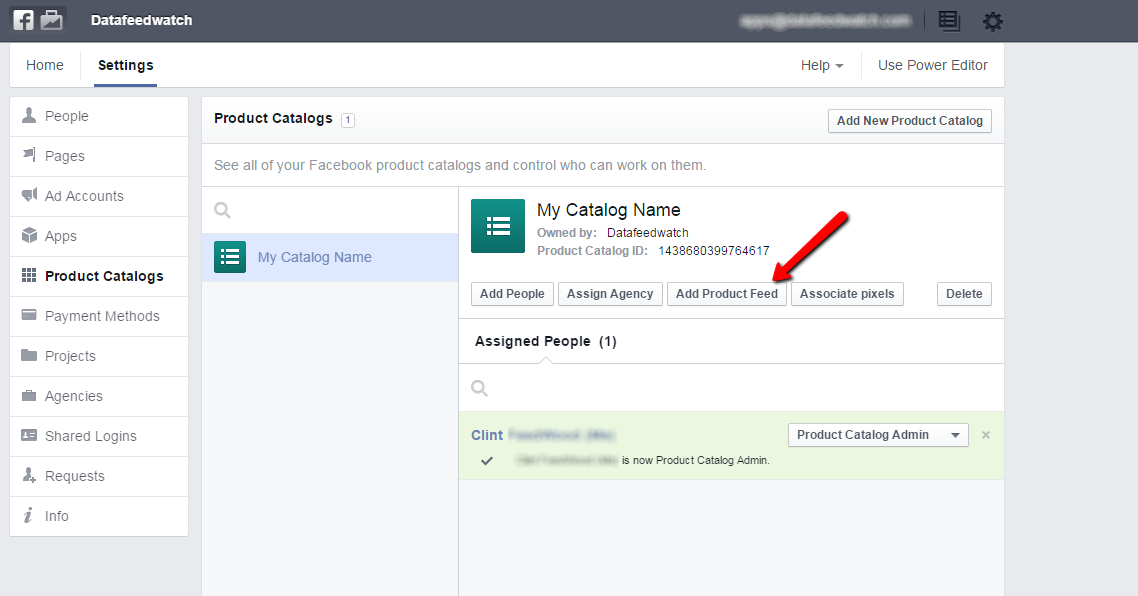Click the large green catalog icon in details
Viewport: 1138px width, 596px height.
coord(498,226)
